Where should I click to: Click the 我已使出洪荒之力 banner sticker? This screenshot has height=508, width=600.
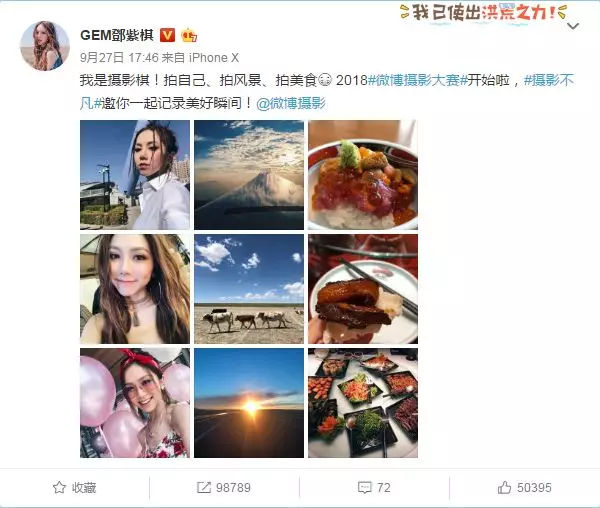pos(484,13)
